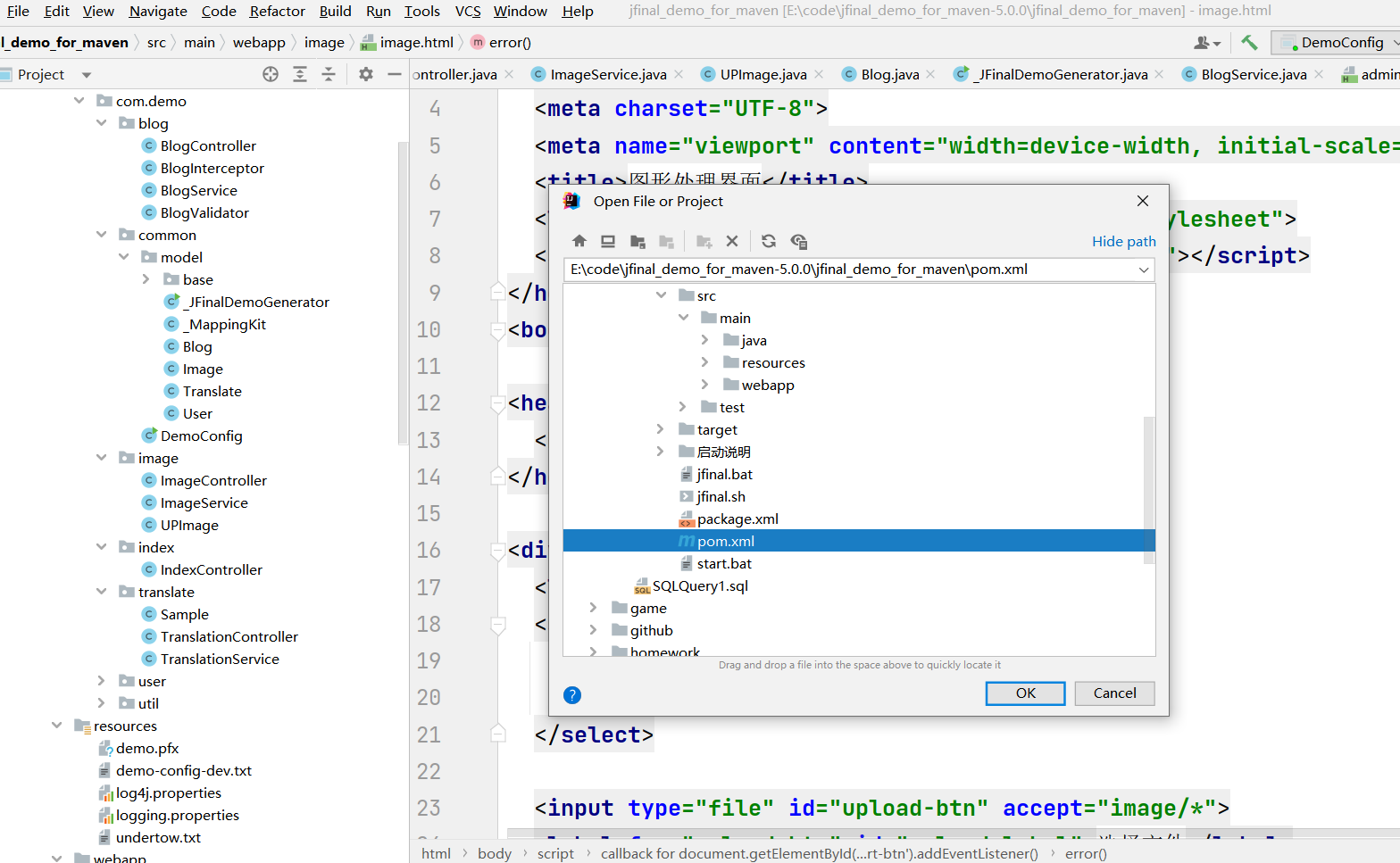Open the user profile icon in toolbar

click(1207, 43)
